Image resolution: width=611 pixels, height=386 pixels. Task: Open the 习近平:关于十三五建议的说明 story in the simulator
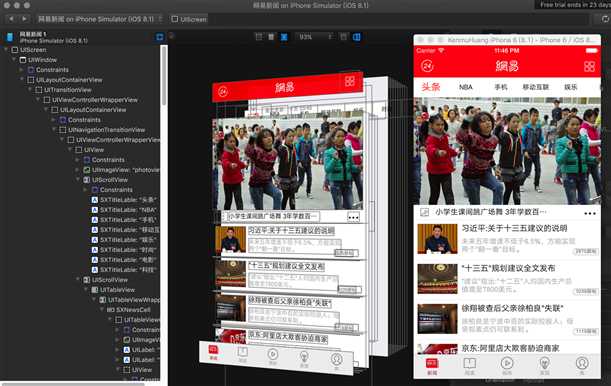(x=507, y=238)
